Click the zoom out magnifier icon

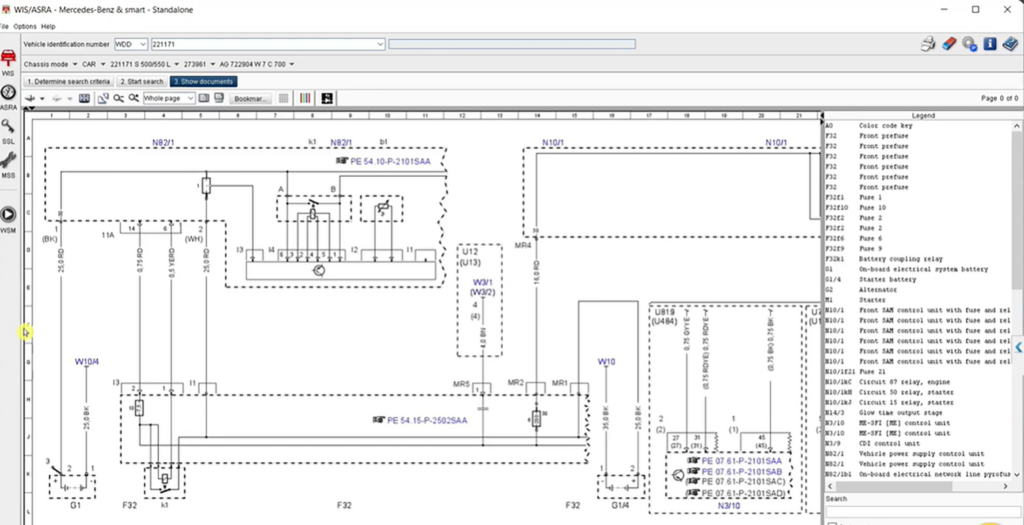118,99
